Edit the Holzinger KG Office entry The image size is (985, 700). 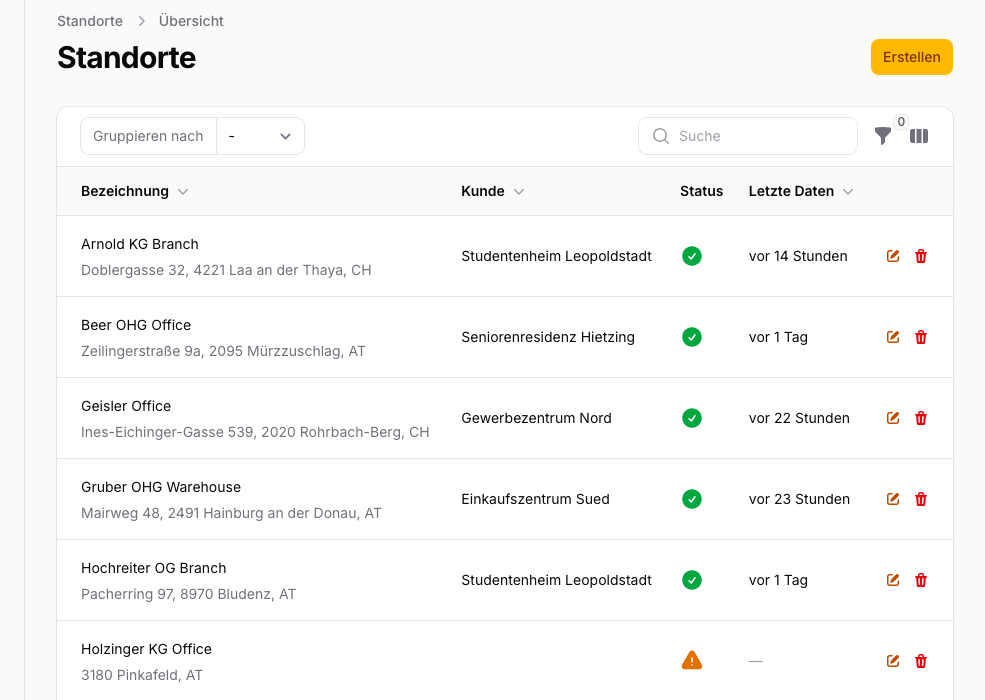pyautogui.click(x=891, y=660)
